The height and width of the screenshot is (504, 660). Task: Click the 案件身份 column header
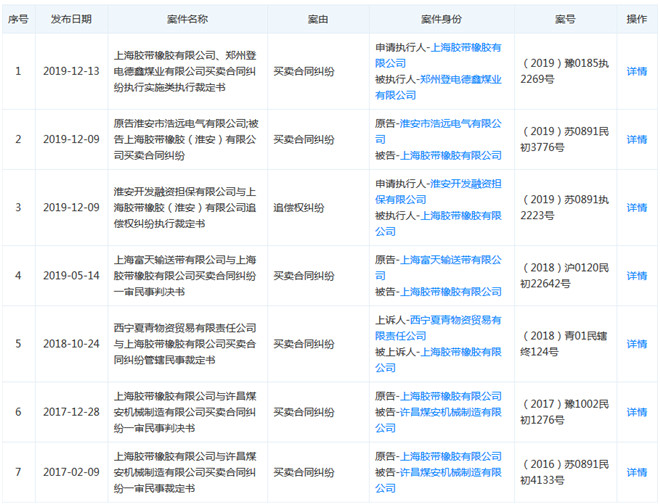point(442,19)
